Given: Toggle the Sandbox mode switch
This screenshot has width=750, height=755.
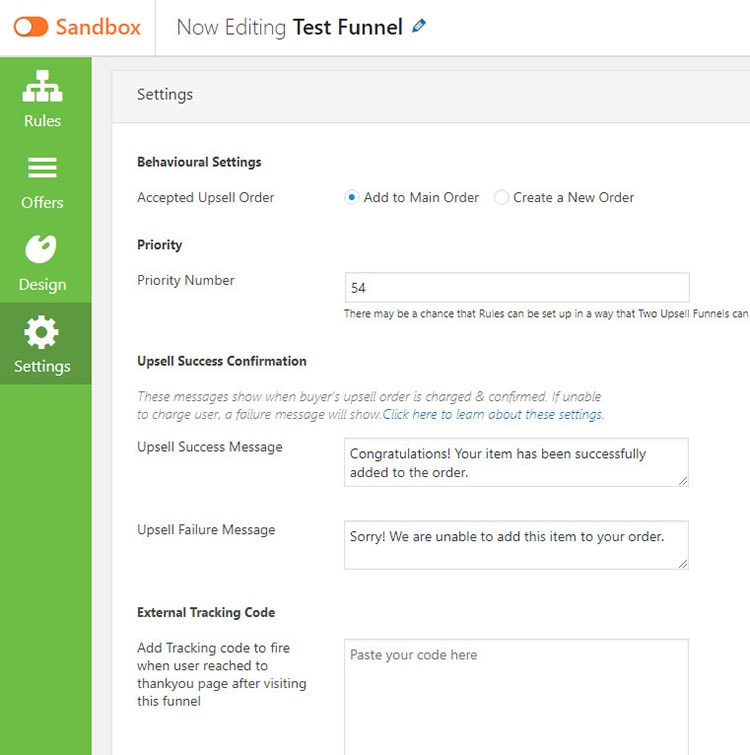Looking at the screenshot, I should pos(31,27).
